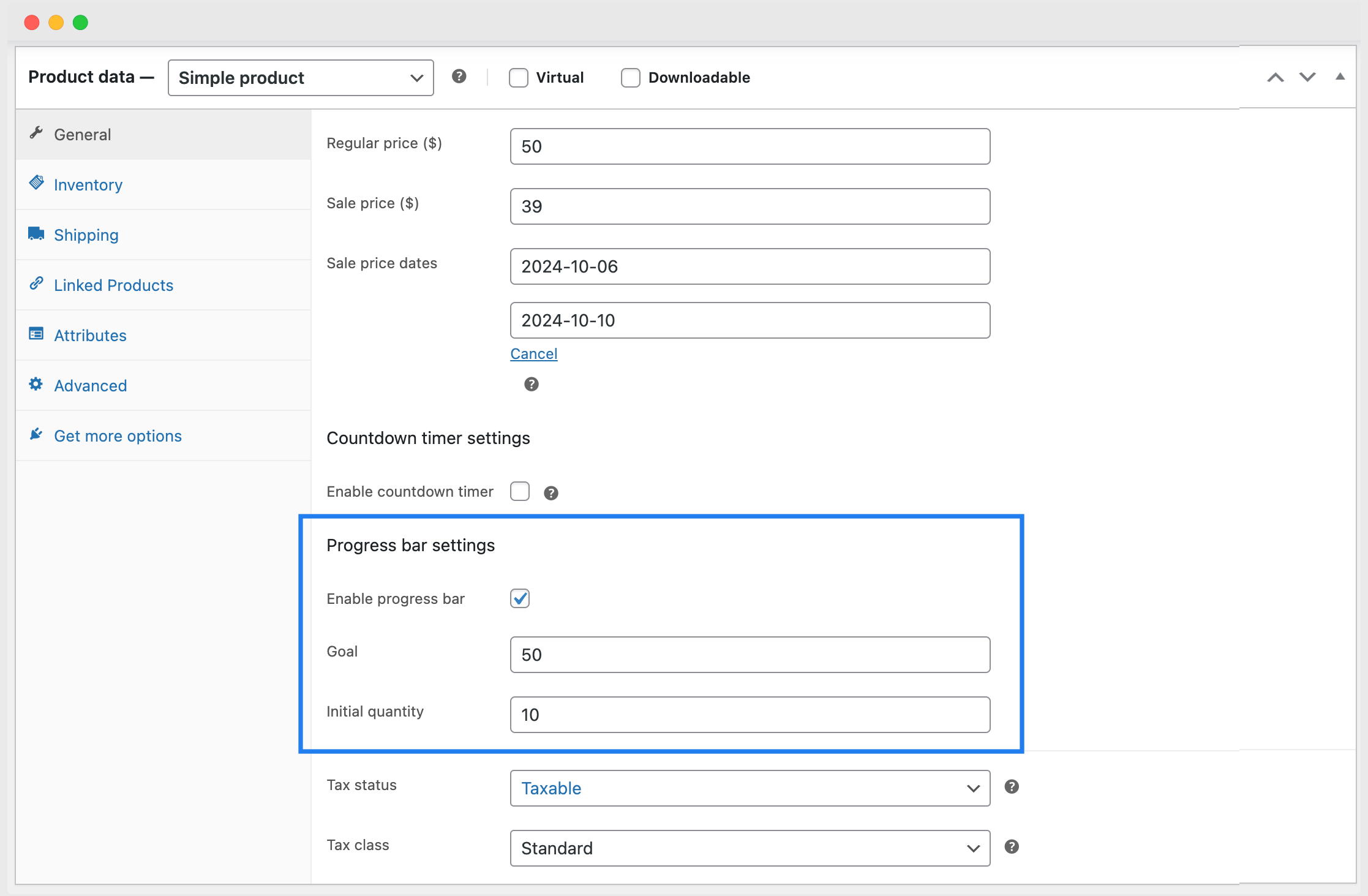Click the icon beside Get more options
The width and height of the screenshot is (1368, 896).
[x=36, y=434]
